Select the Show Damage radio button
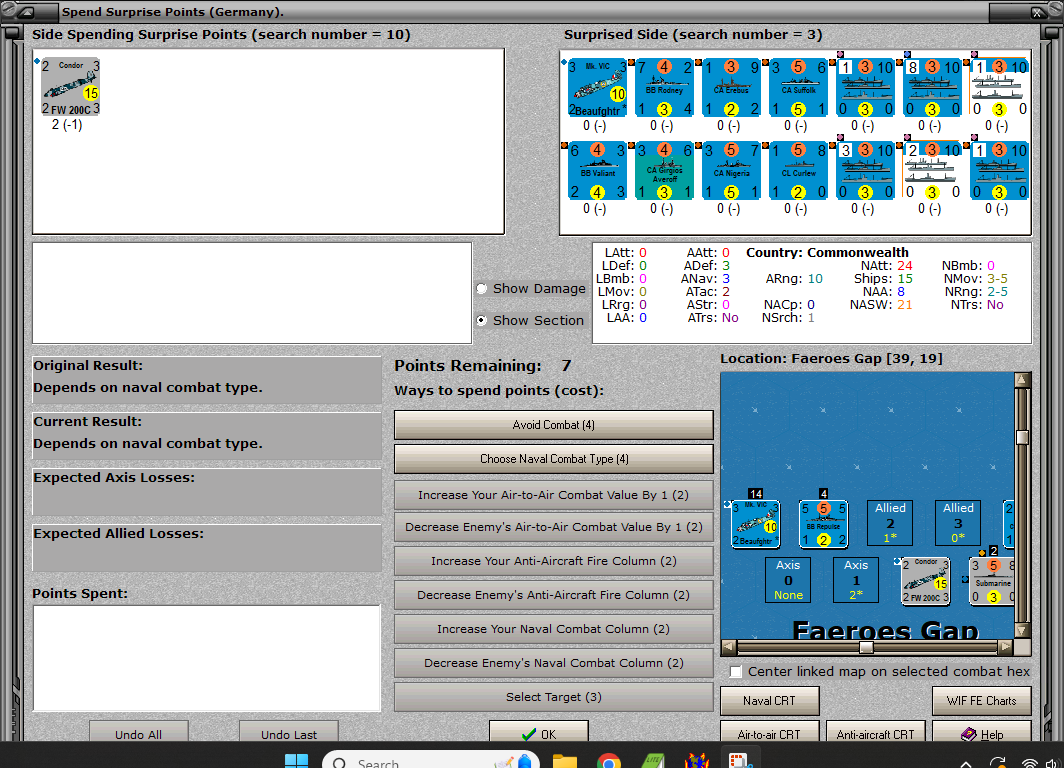 pos(482,288)
